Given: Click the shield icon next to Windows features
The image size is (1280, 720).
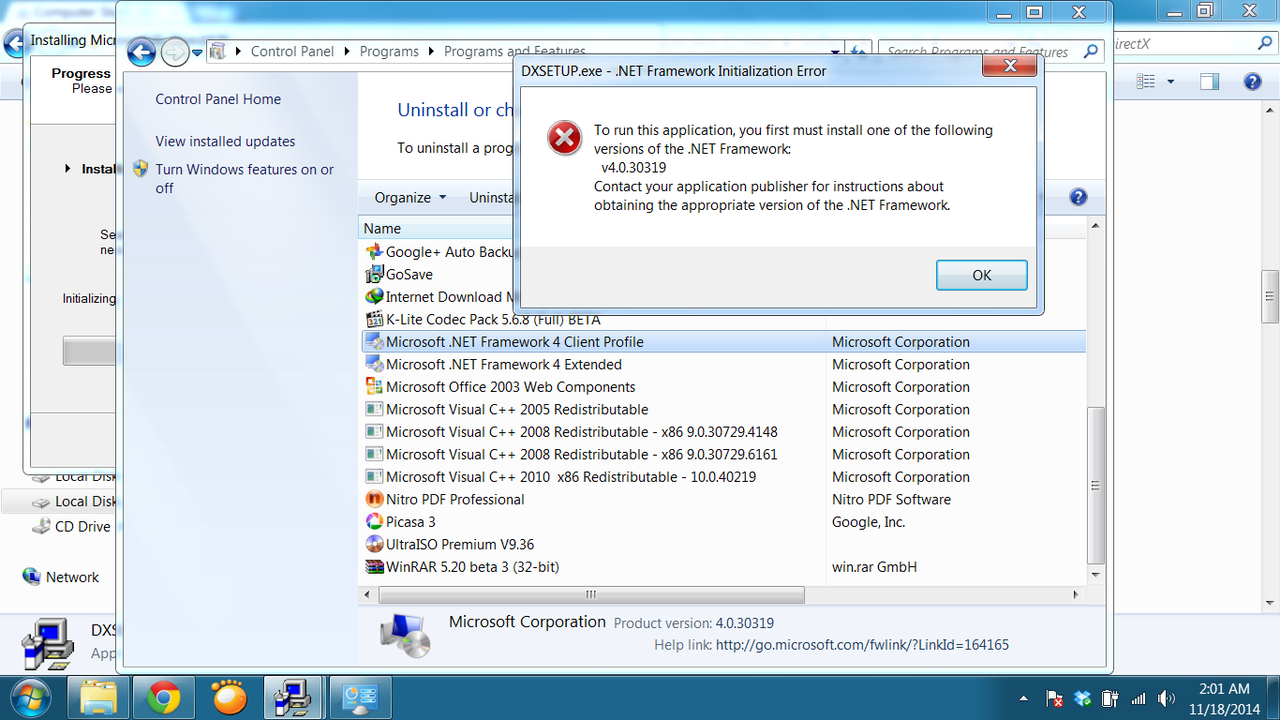Looking at the screenshot, I should pos(141,169).
